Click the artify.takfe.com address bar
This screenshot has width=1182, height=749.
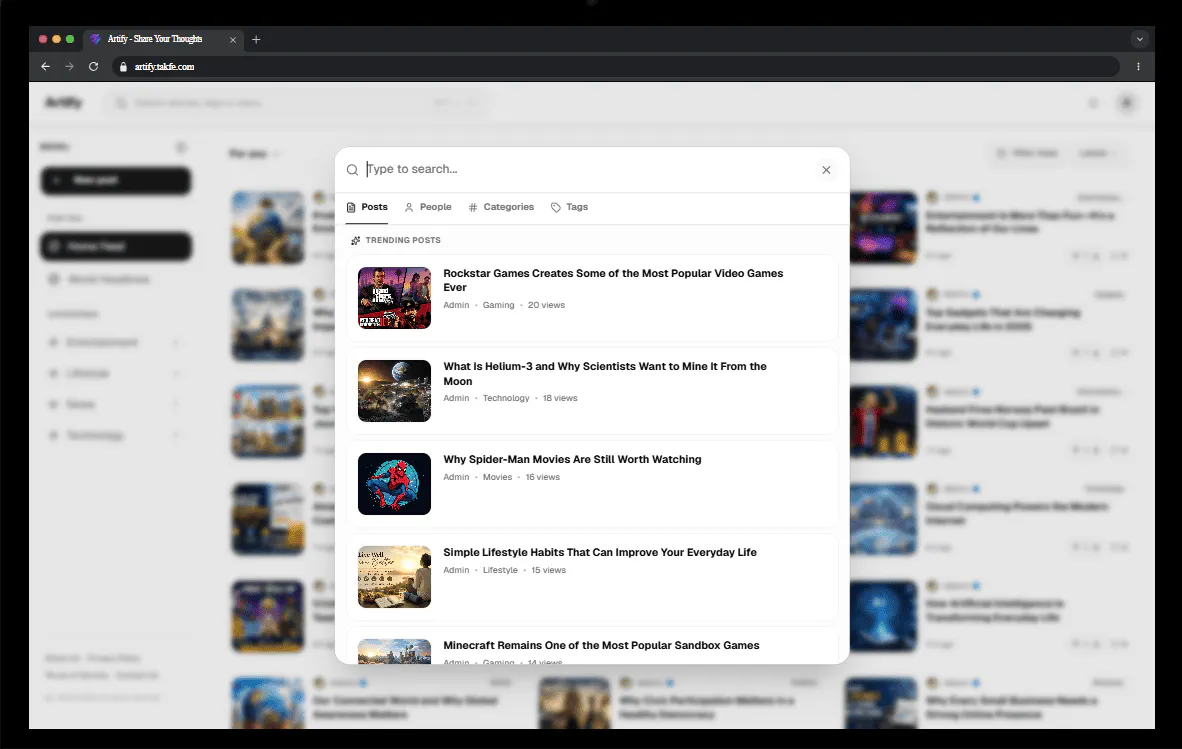(617, 66)
